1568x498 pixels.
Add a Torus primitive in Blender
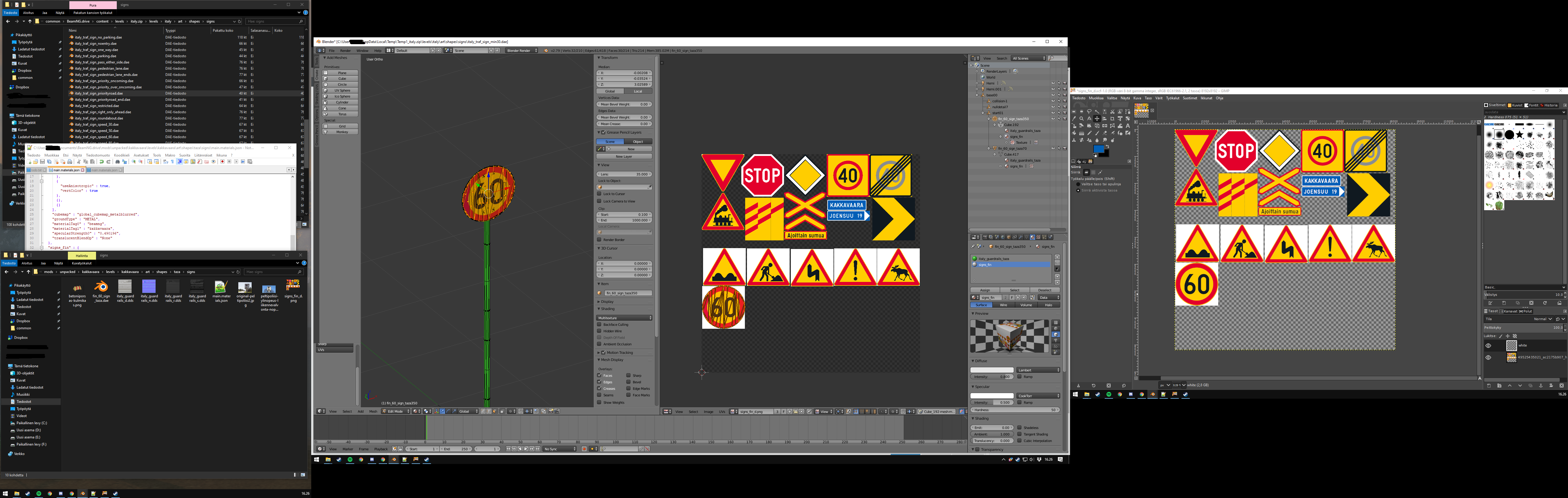[341, 114]
